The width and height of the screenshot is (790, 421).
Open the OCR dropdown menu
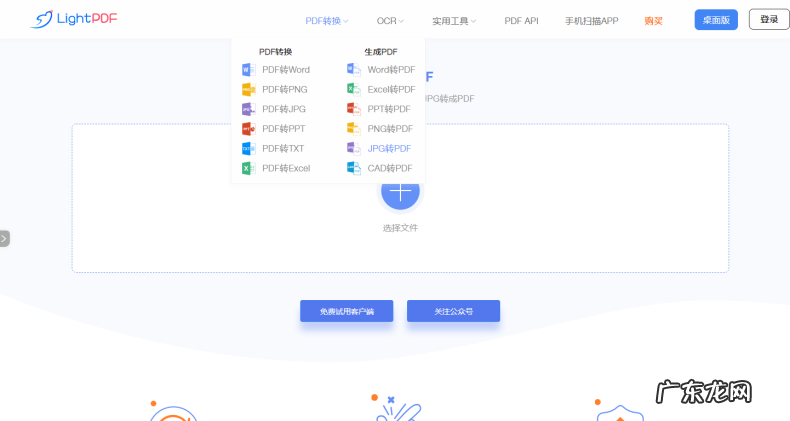[390, 21]
